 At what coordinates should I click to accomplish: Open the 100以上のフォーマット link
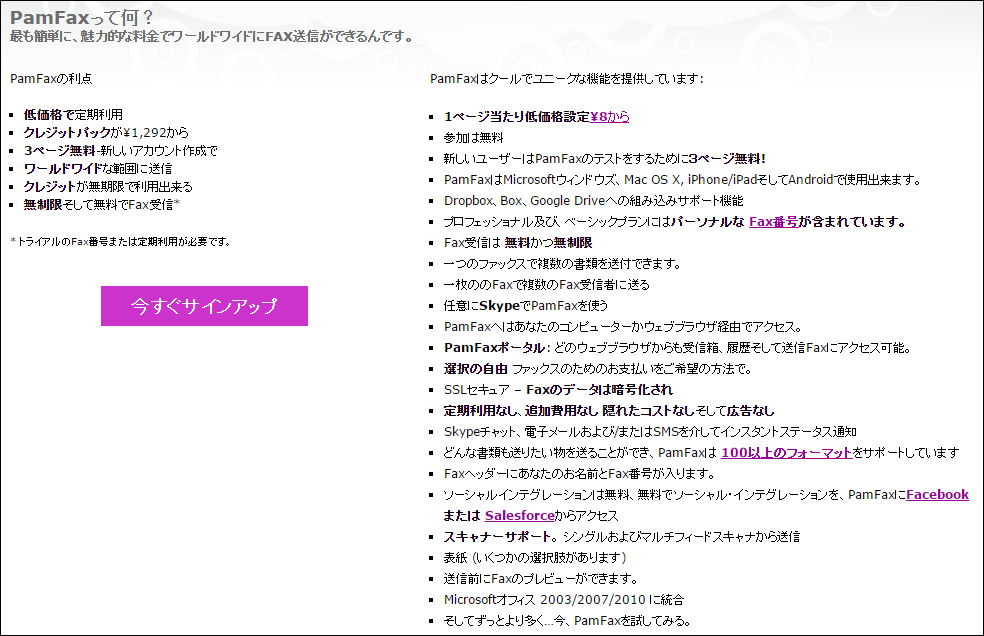786,453
